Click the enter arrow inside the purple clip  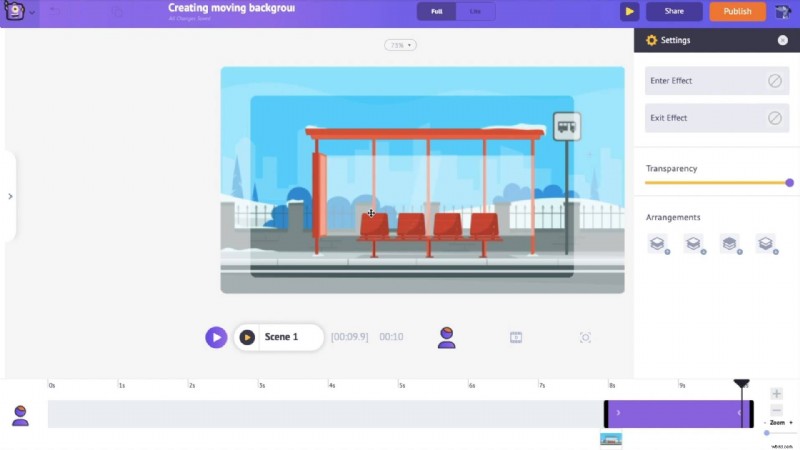(618, 413)
